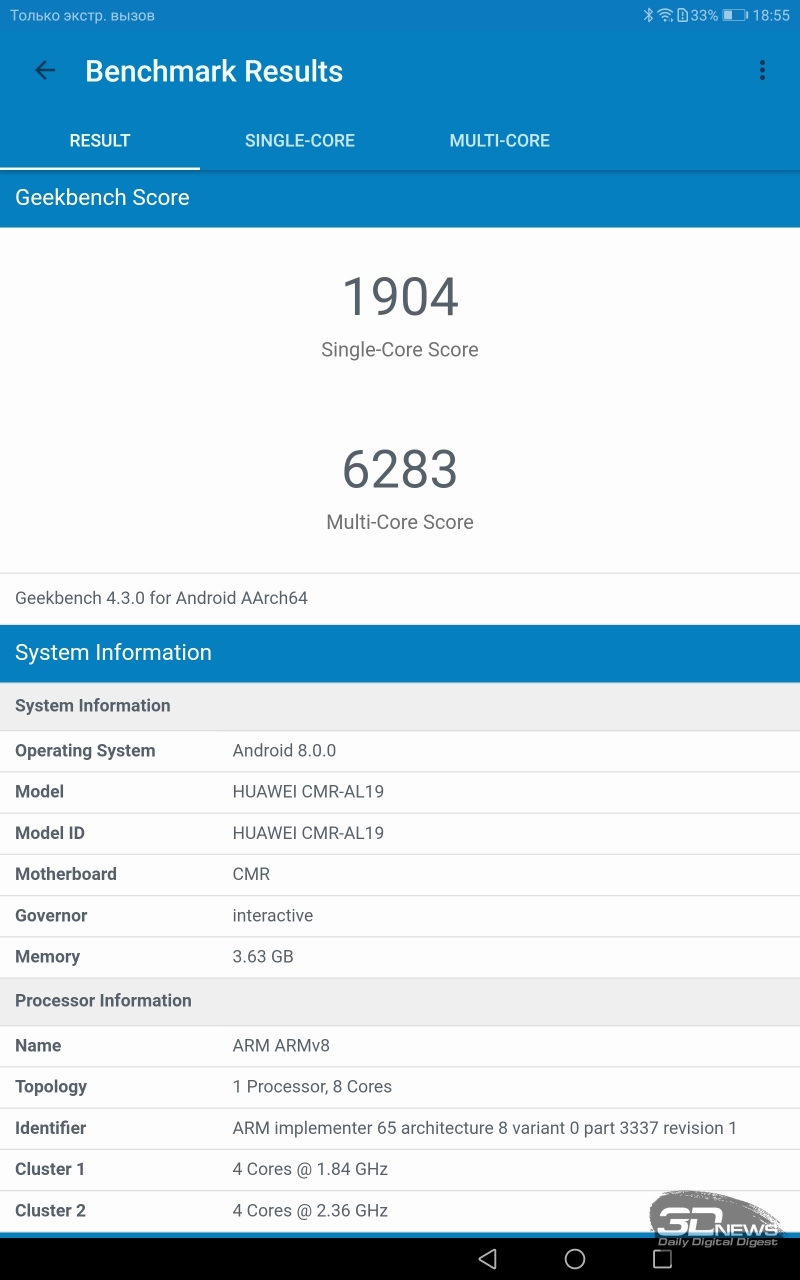The image size is (800, 1280).
Task: Tap the 'Только экстр. вызов' status text
Action: click(x=82, y=16)
